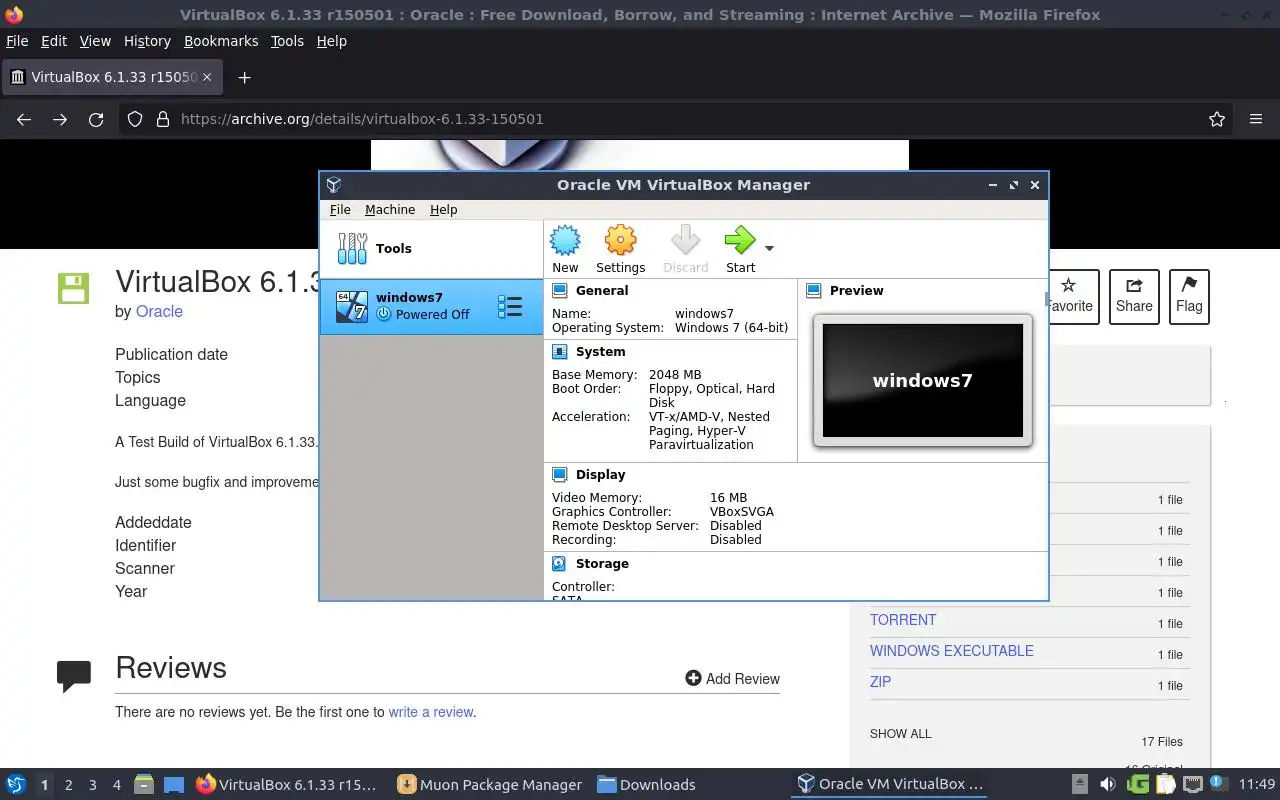The image size is (1280, 800).
Task: Click the green floppy software item icon
Action: [x=74, y=288]
